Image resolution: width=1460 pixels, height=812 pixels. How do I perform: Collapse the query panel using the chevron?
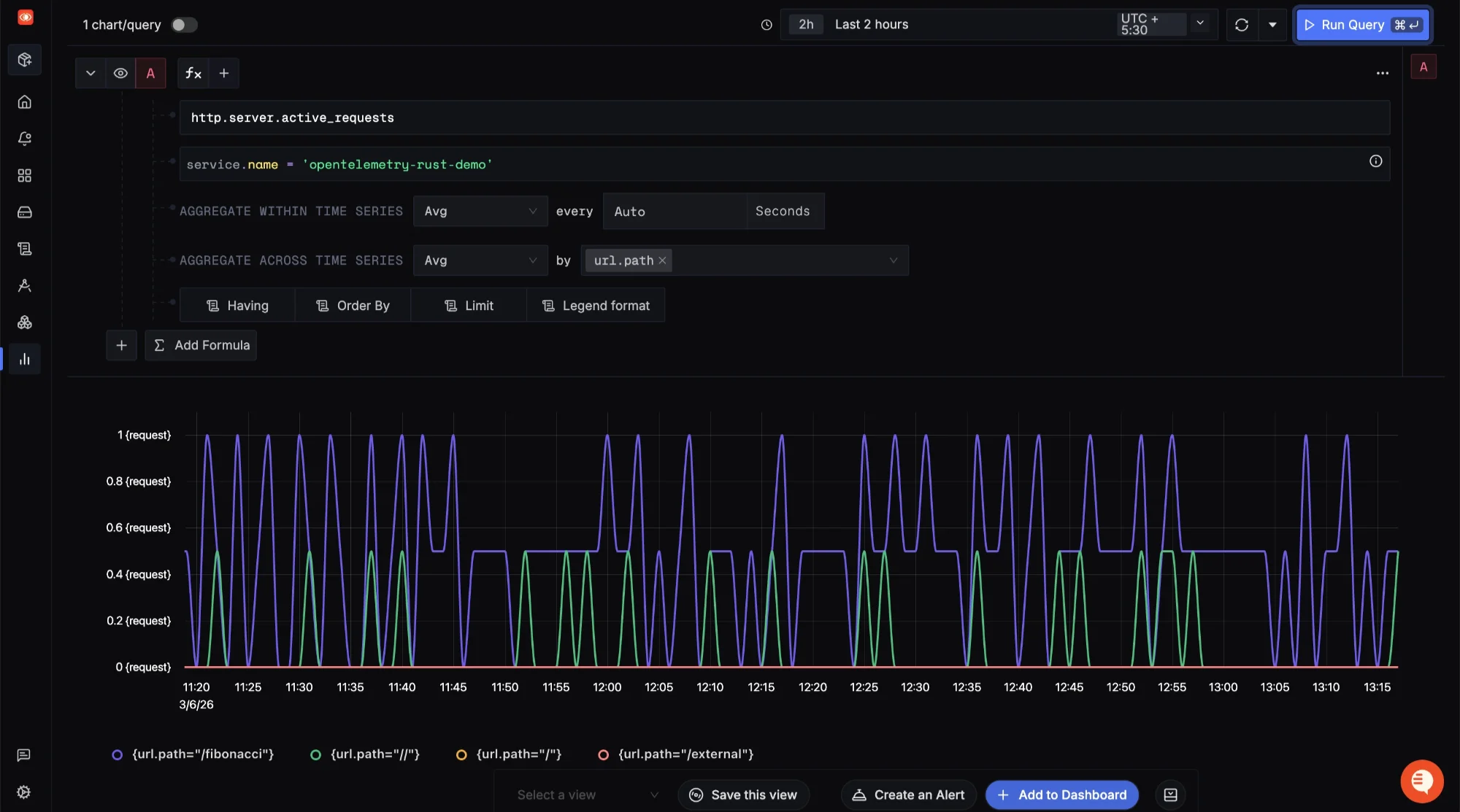click(90, 73)
